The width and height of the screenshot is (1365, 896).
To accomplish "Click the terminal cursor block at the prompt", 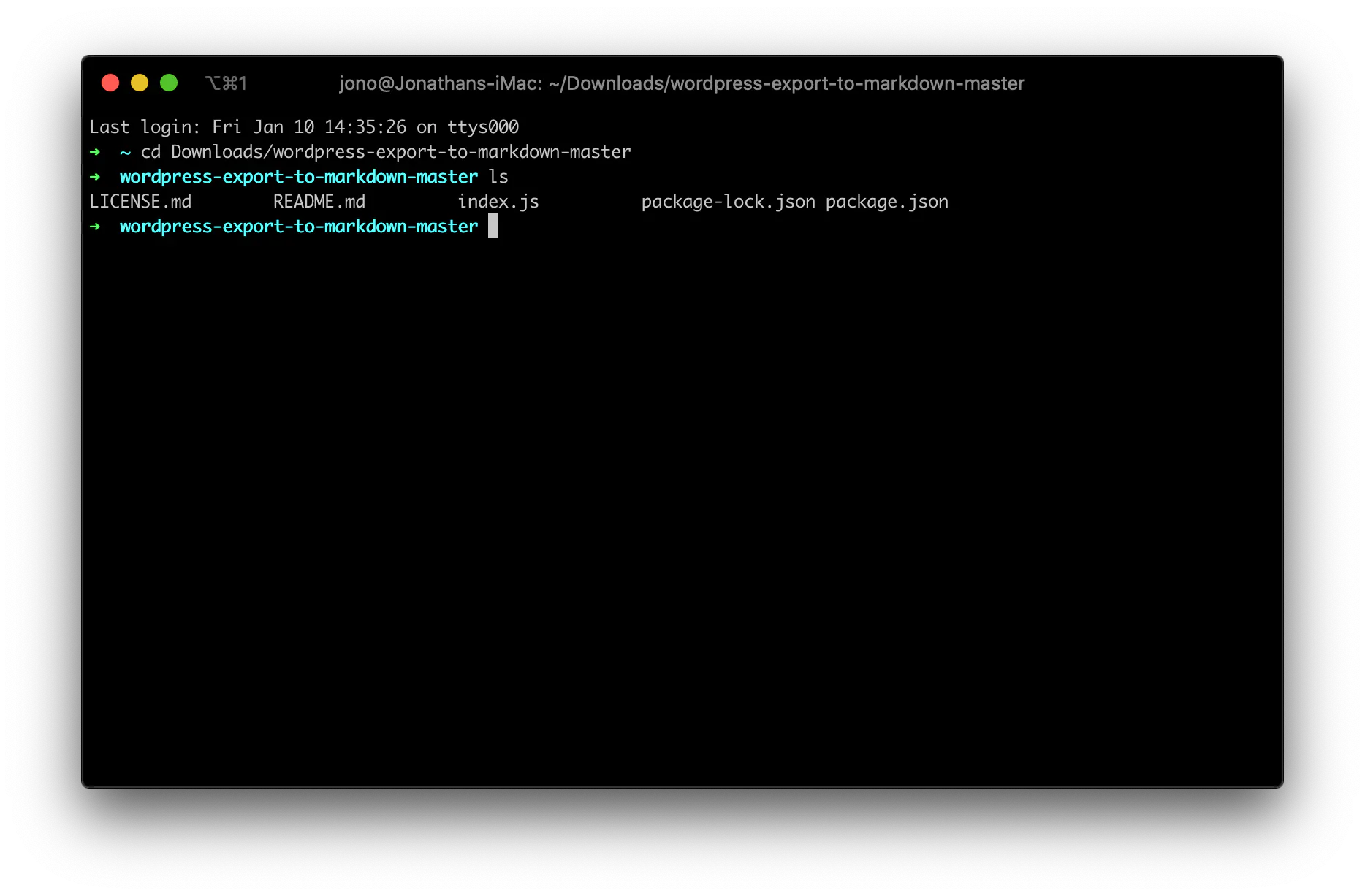I will [493, 226].
